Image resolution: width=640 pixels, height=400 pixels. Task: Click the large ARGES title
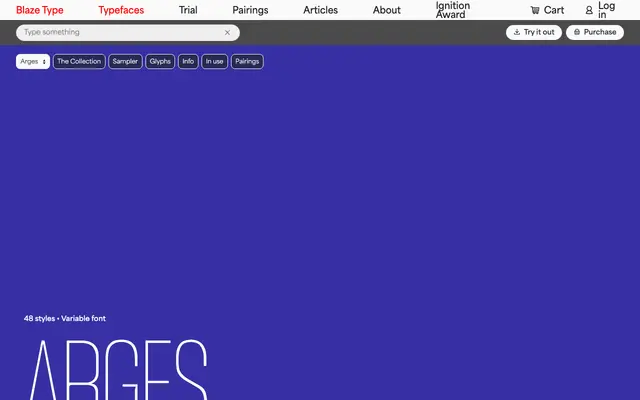click(118, 369)
